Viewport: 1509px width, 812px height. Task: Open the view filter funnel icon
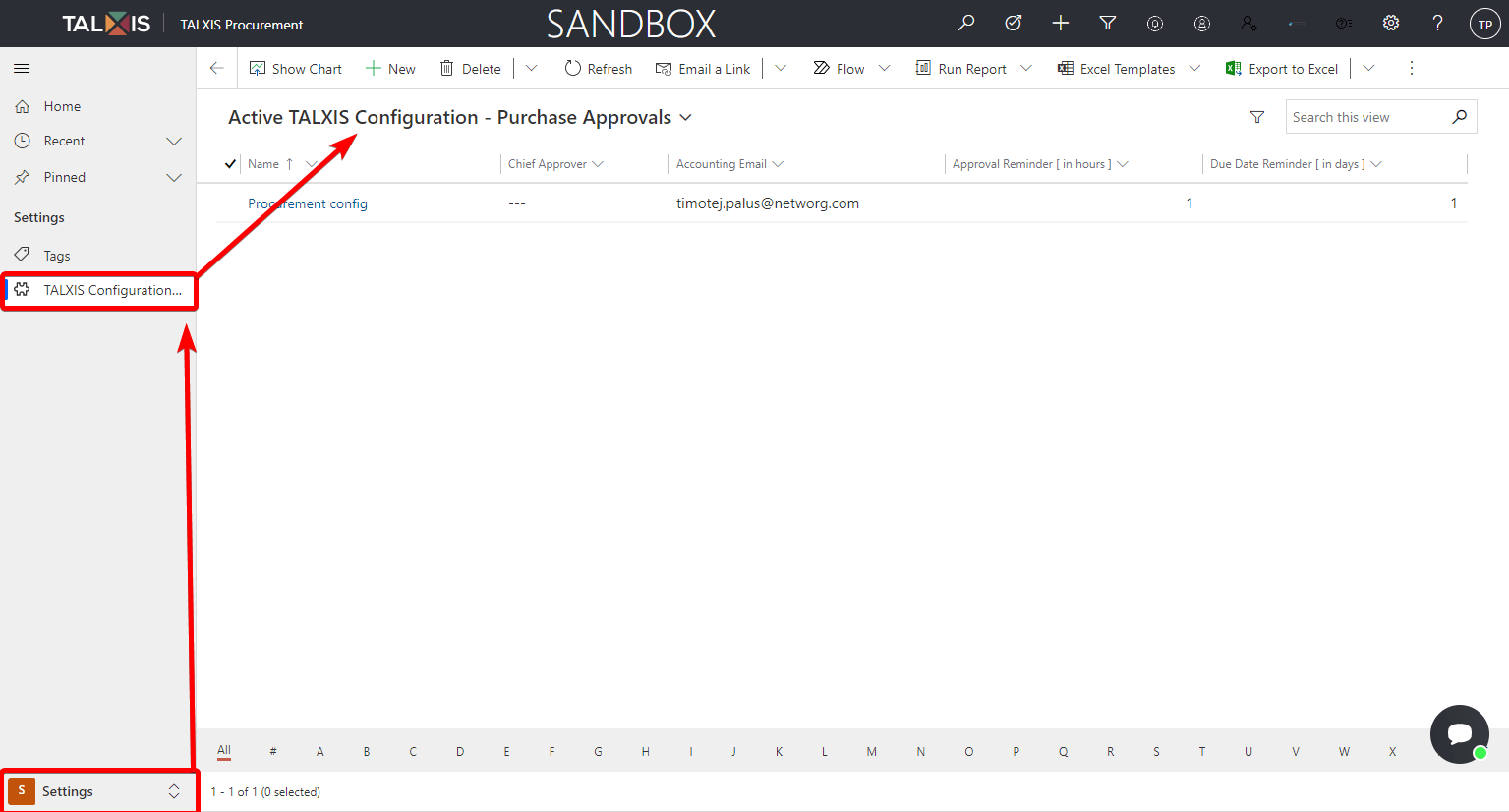click(x=1257, y=117)
